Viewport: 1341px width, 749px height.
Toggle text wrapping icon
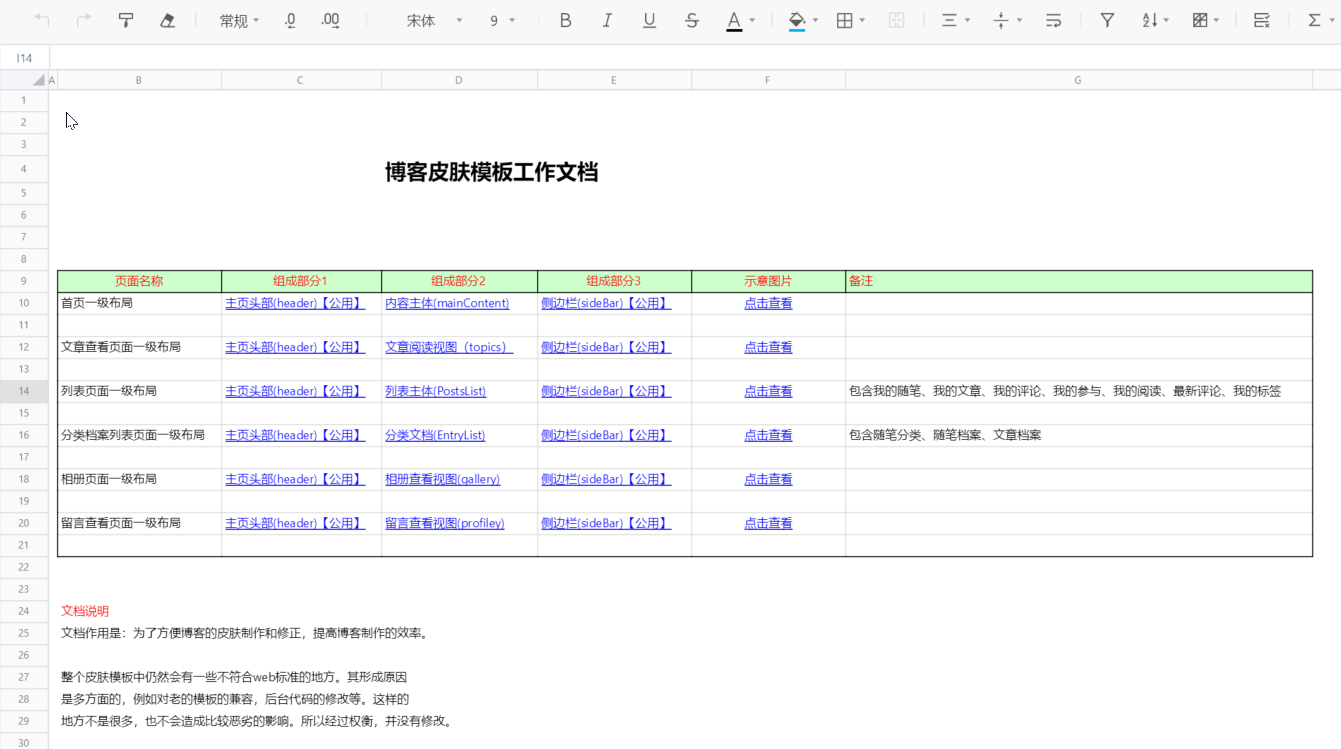(1054, 20)
